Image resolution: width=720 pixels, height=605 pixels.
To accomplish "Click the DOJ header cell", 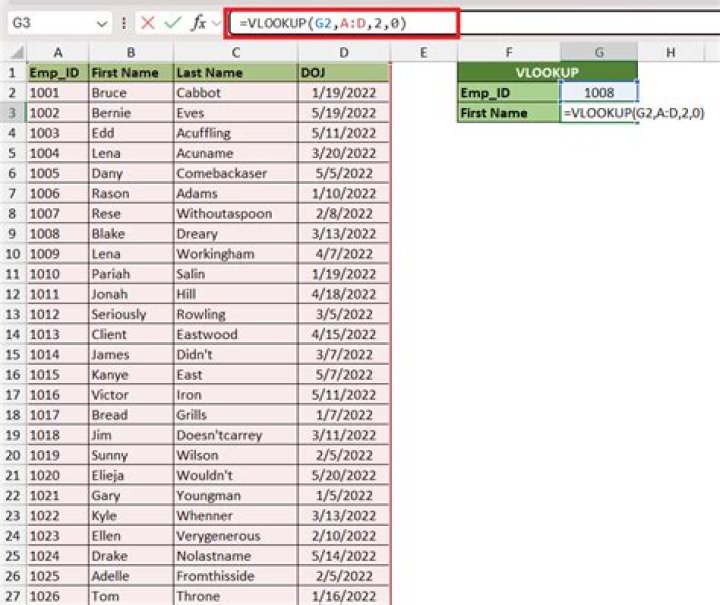I will click(343, 72).
